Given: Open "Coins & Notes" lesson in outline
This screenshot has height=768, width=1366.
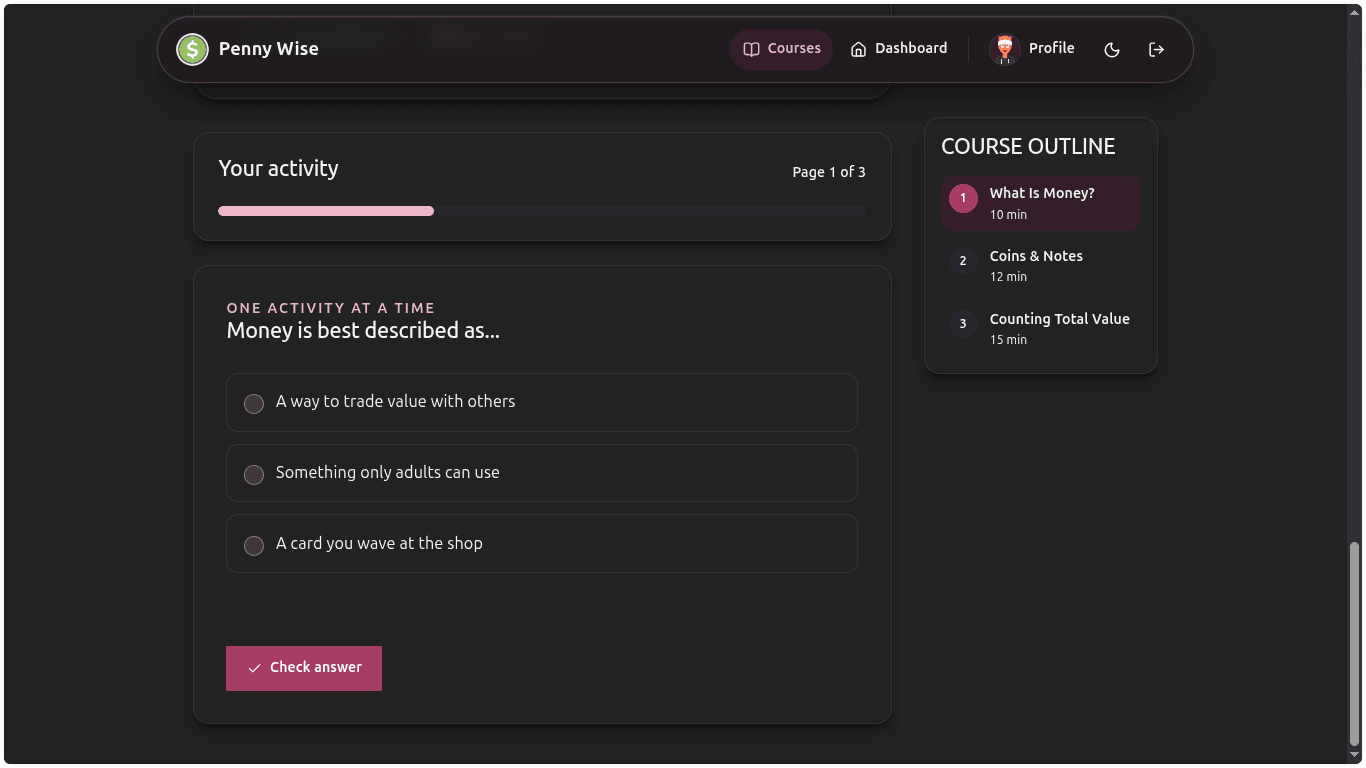Looking at the screenshot, I should click(1041, 266).
